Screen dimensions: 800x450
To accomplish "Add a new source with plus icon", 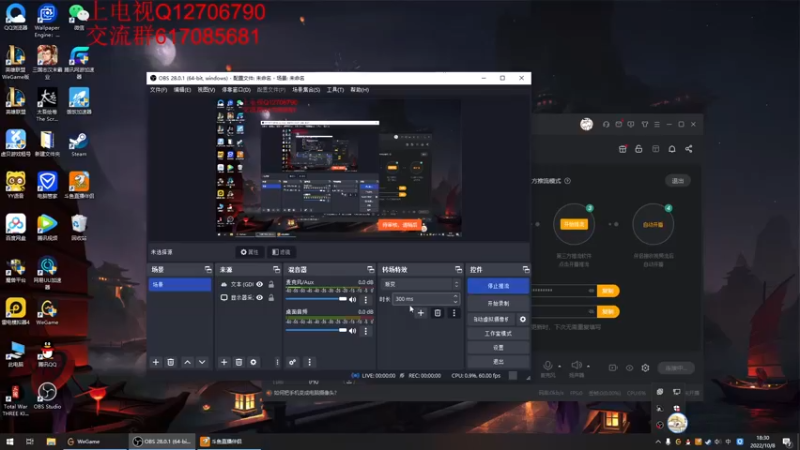I will 224,362.
